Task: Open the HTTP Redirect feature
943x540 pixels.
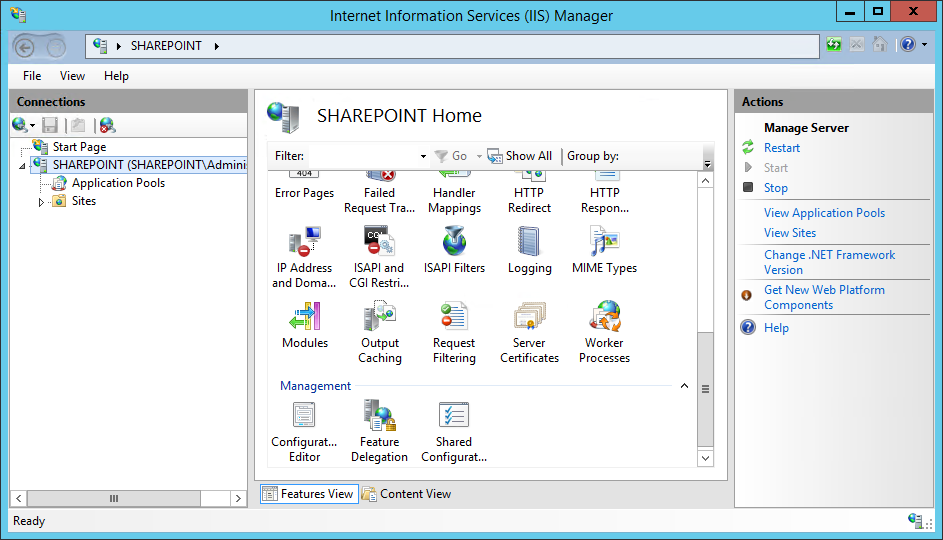Action: pyautogui.click(x=529, y=192)
